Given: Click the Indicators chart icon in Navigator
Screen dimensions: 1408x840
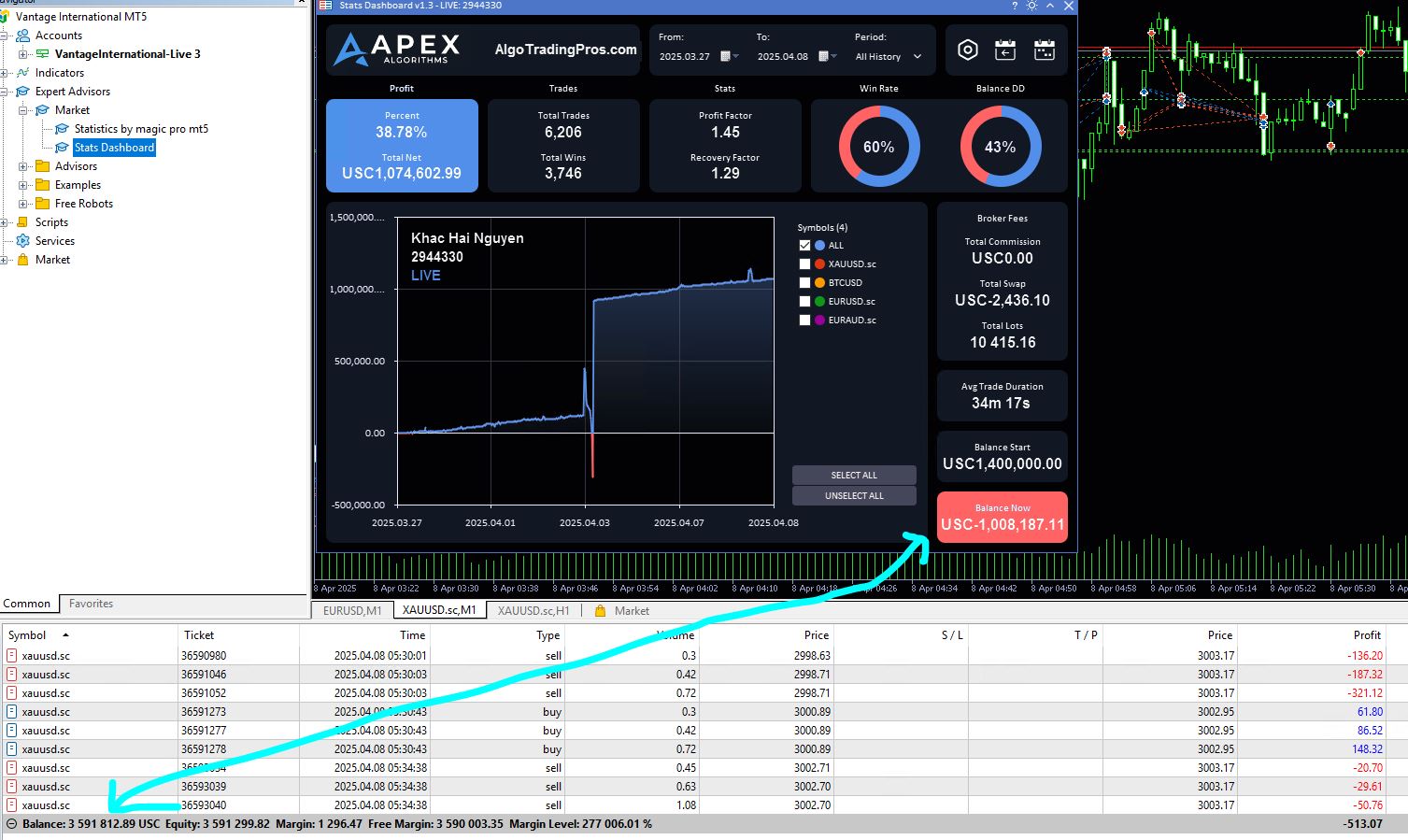Looking at the screenshot, I should tap(23, 73).
